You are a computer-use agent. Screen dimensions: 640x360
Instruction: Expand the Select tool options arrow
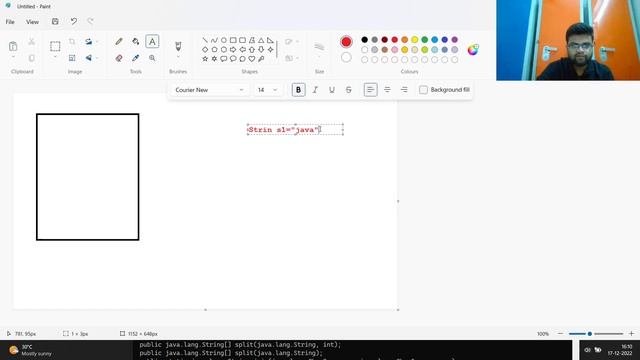55,58
